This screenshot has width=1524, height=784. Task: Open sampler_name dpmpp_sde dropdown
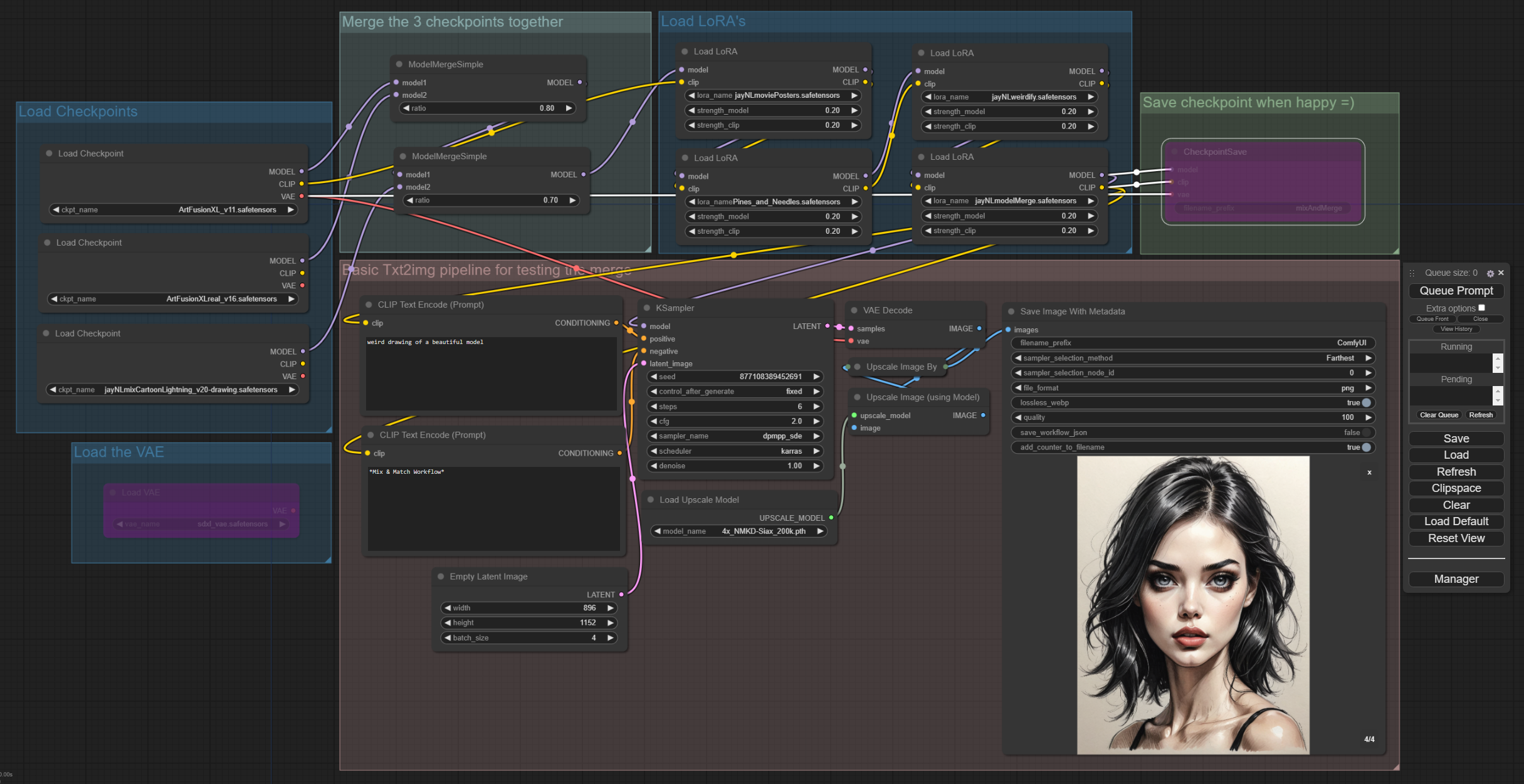(x=735, y=436)
